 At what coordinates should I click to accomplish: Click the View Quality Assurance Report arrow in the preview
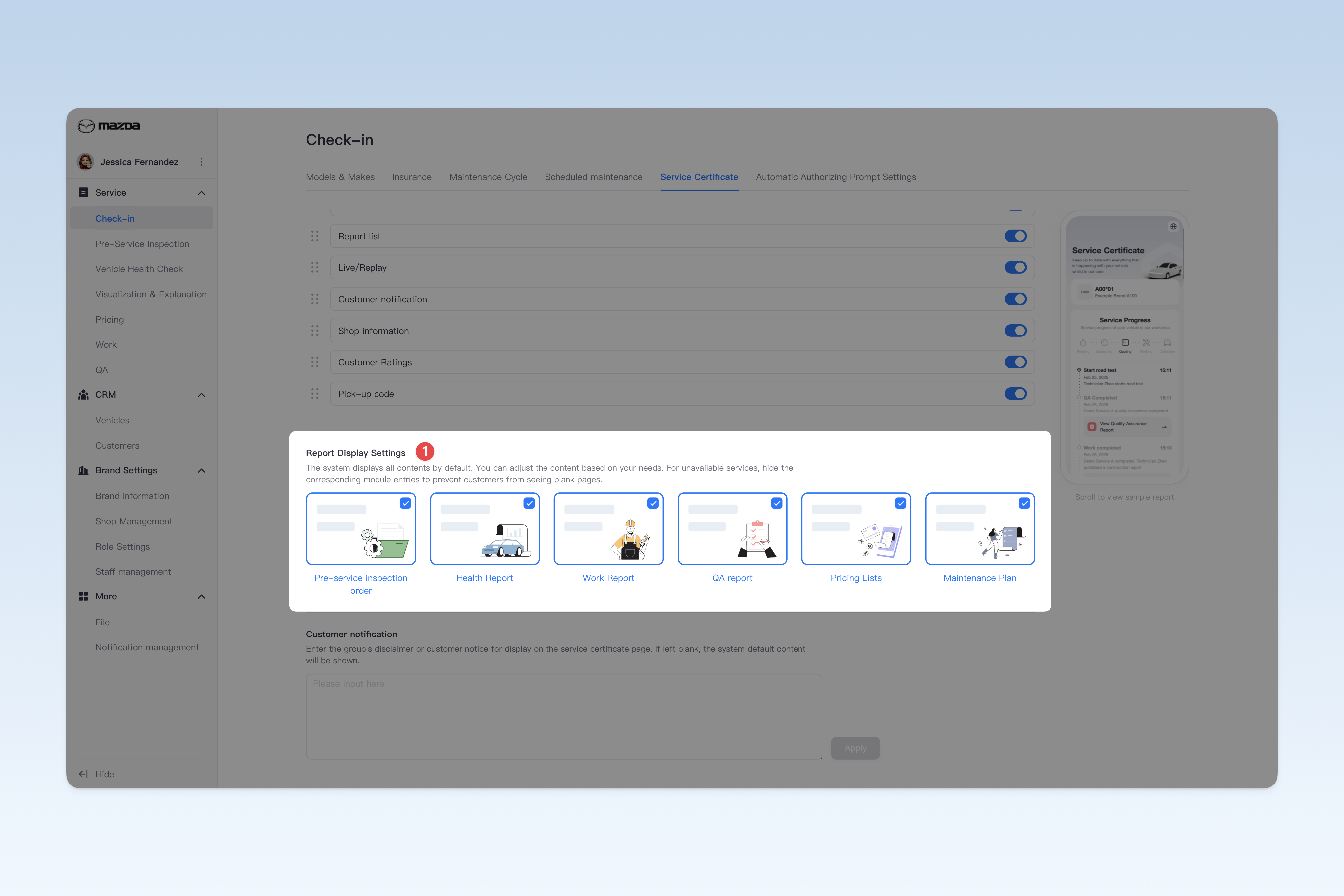pyautogui.click(x=1164, y=427)
